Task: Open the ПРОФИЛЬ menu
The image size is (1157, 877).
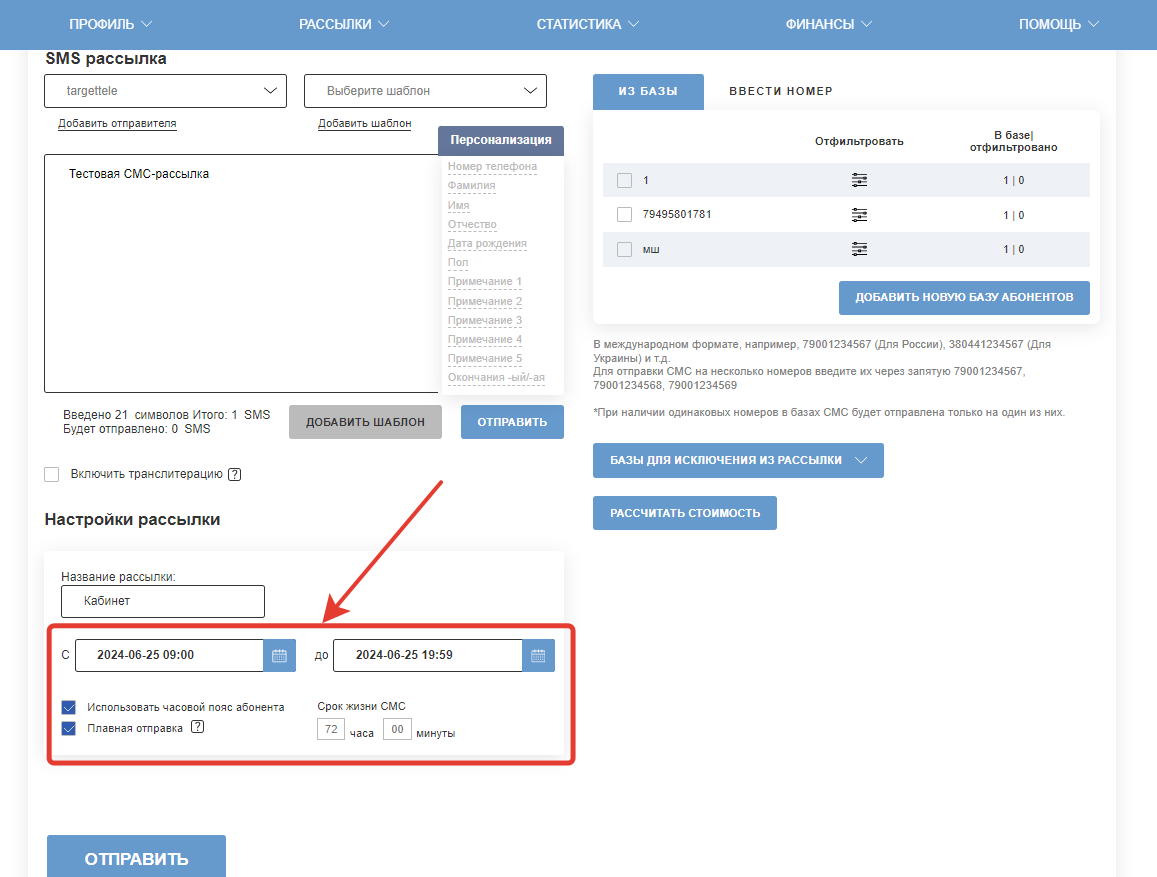Action: click(x=110, y=24)
